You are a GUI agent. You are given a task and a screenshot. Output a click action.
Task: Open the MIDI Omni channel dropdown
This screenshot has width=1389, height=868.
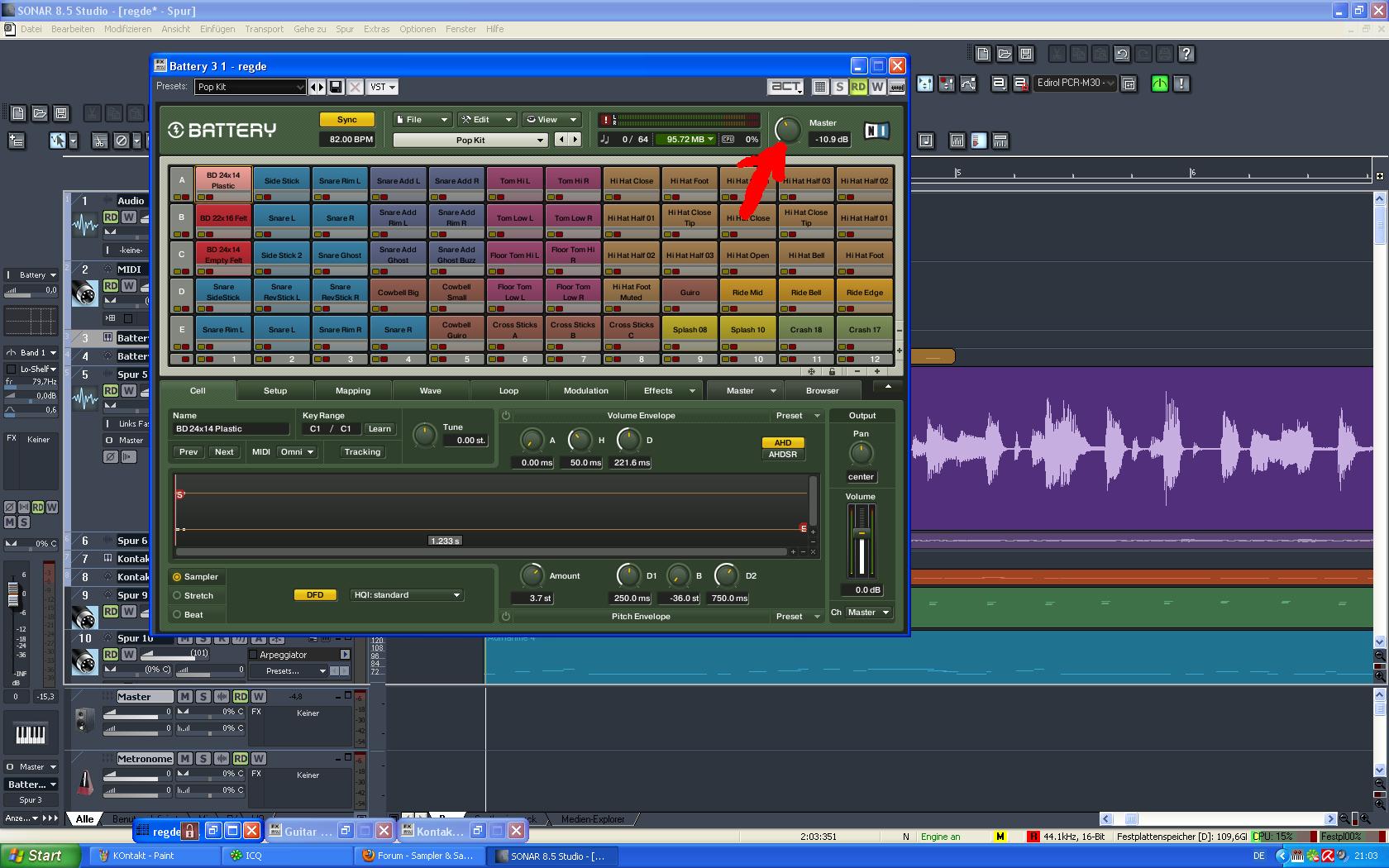click(x=298, y=452)
